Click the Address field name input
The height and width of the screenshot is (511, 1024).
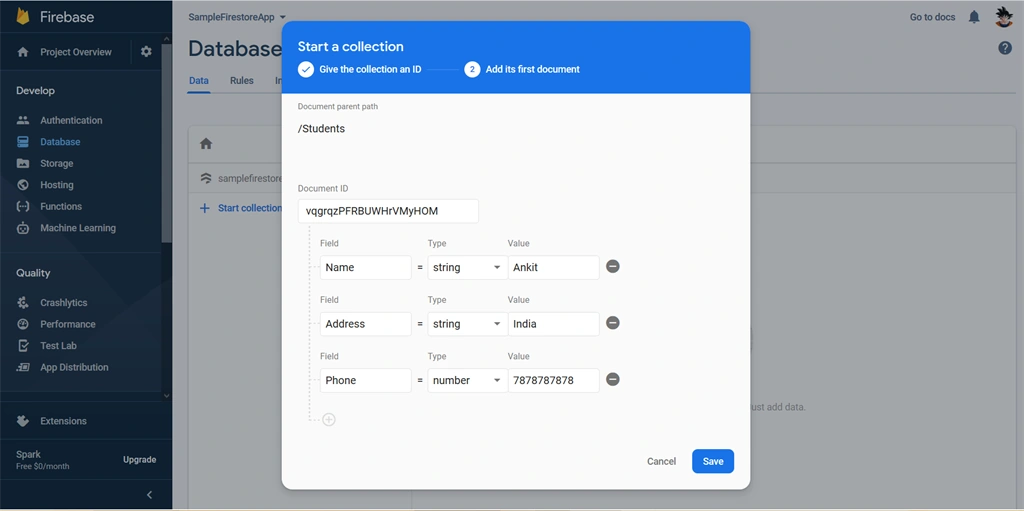(x=366, y=324)
